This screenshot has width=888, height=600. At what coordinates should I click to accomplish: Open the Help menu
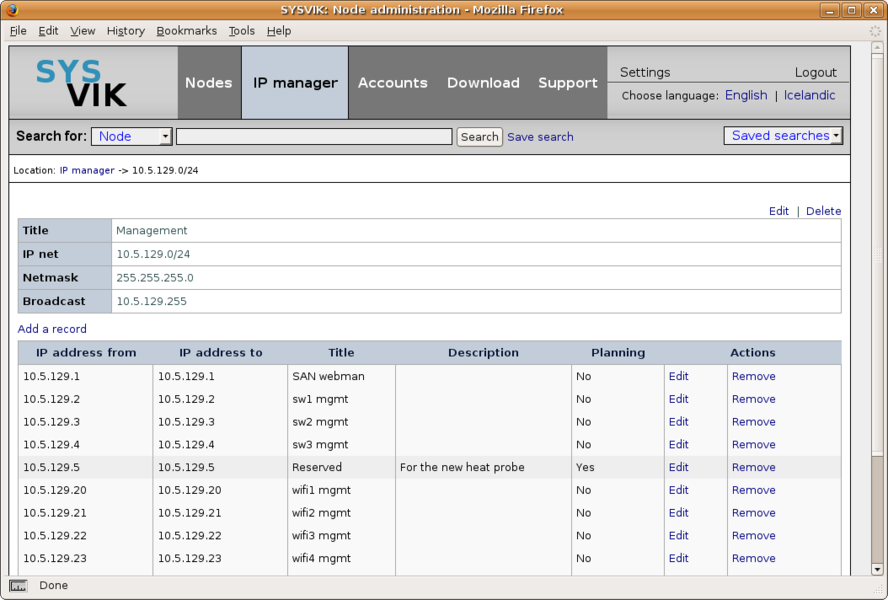tap(279, 31)
